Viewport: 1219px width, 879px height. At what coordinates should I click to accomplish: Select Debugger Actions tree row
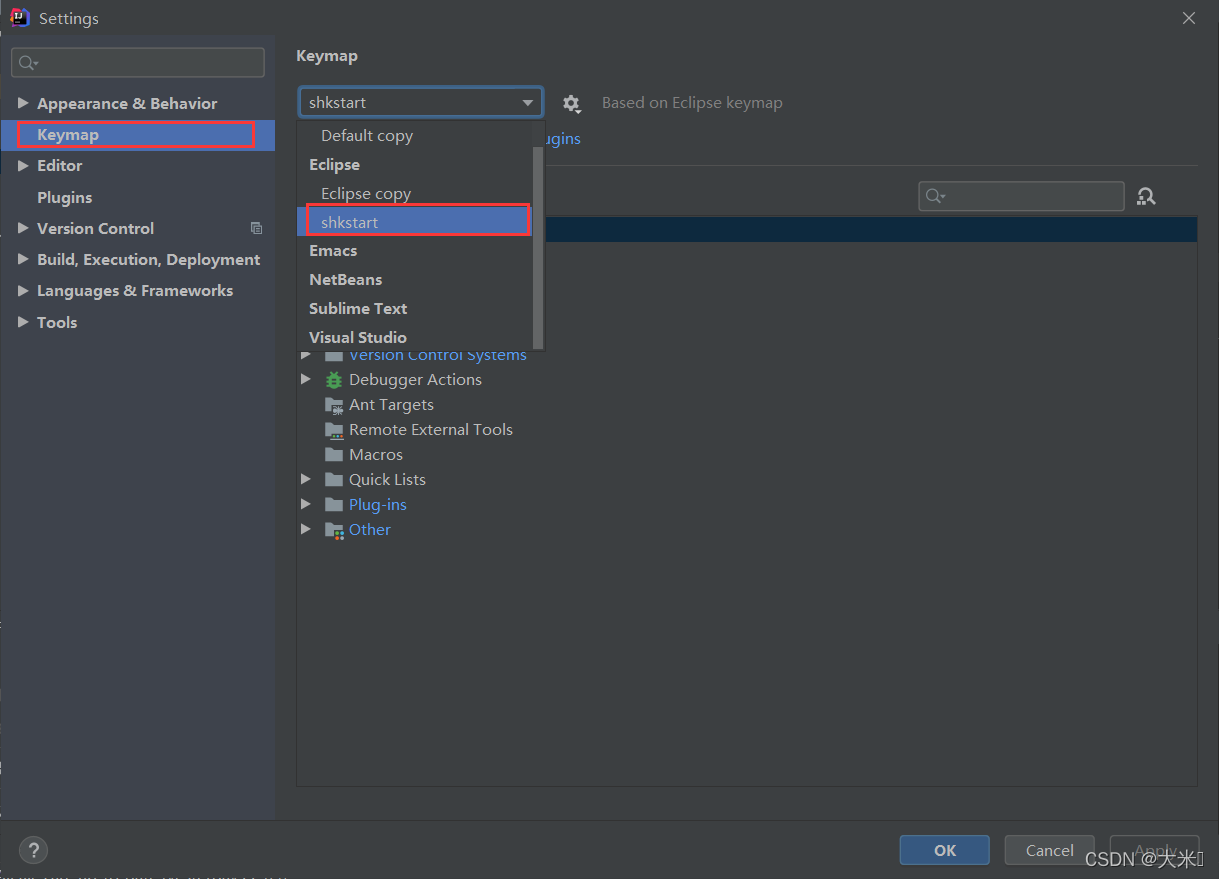tap(747, 380)
